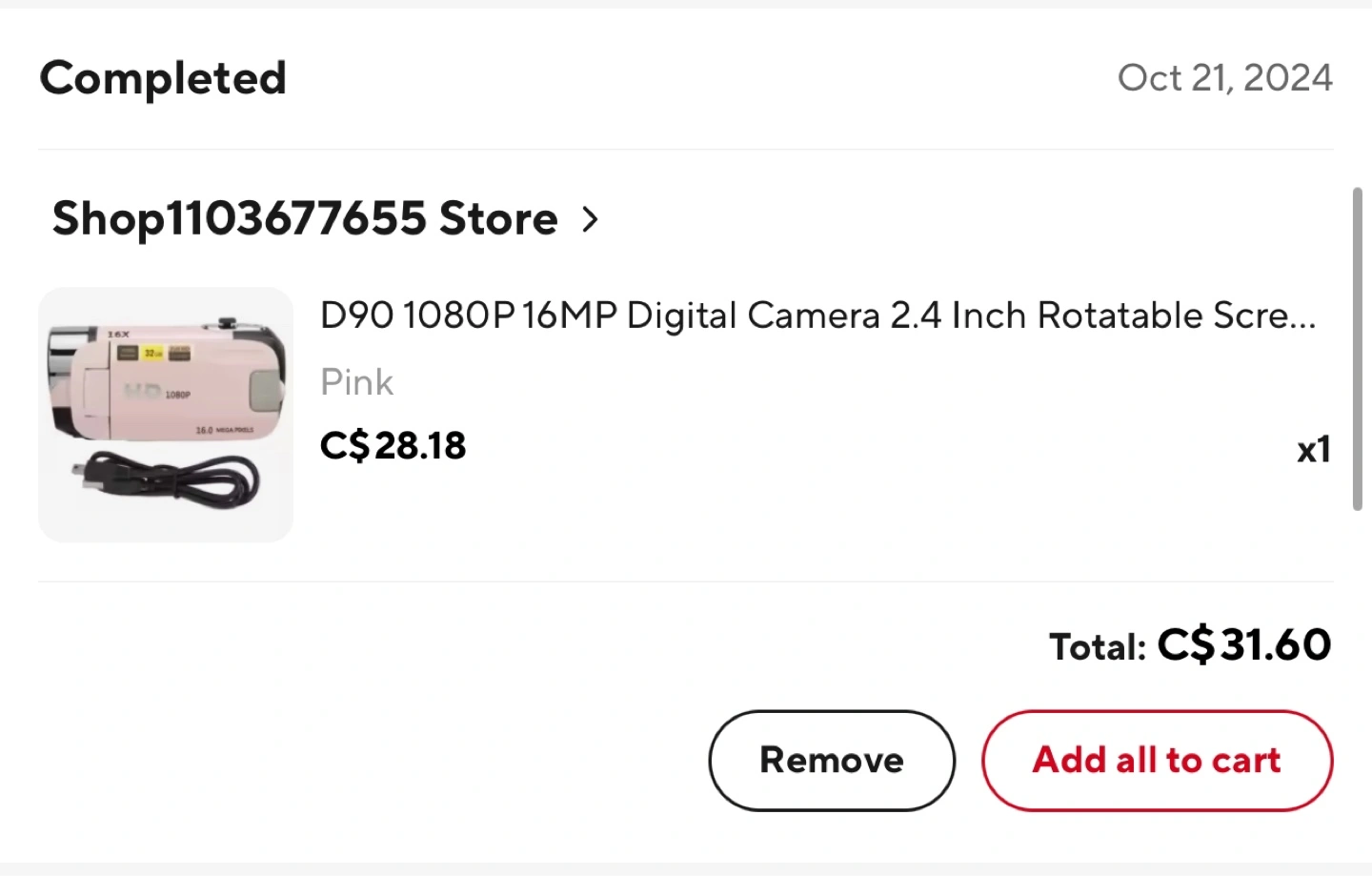Image resolution: width=1372 pixels, height=876 pixels.
Task: Click the Total: label
Action: [x=1098, y=647]
